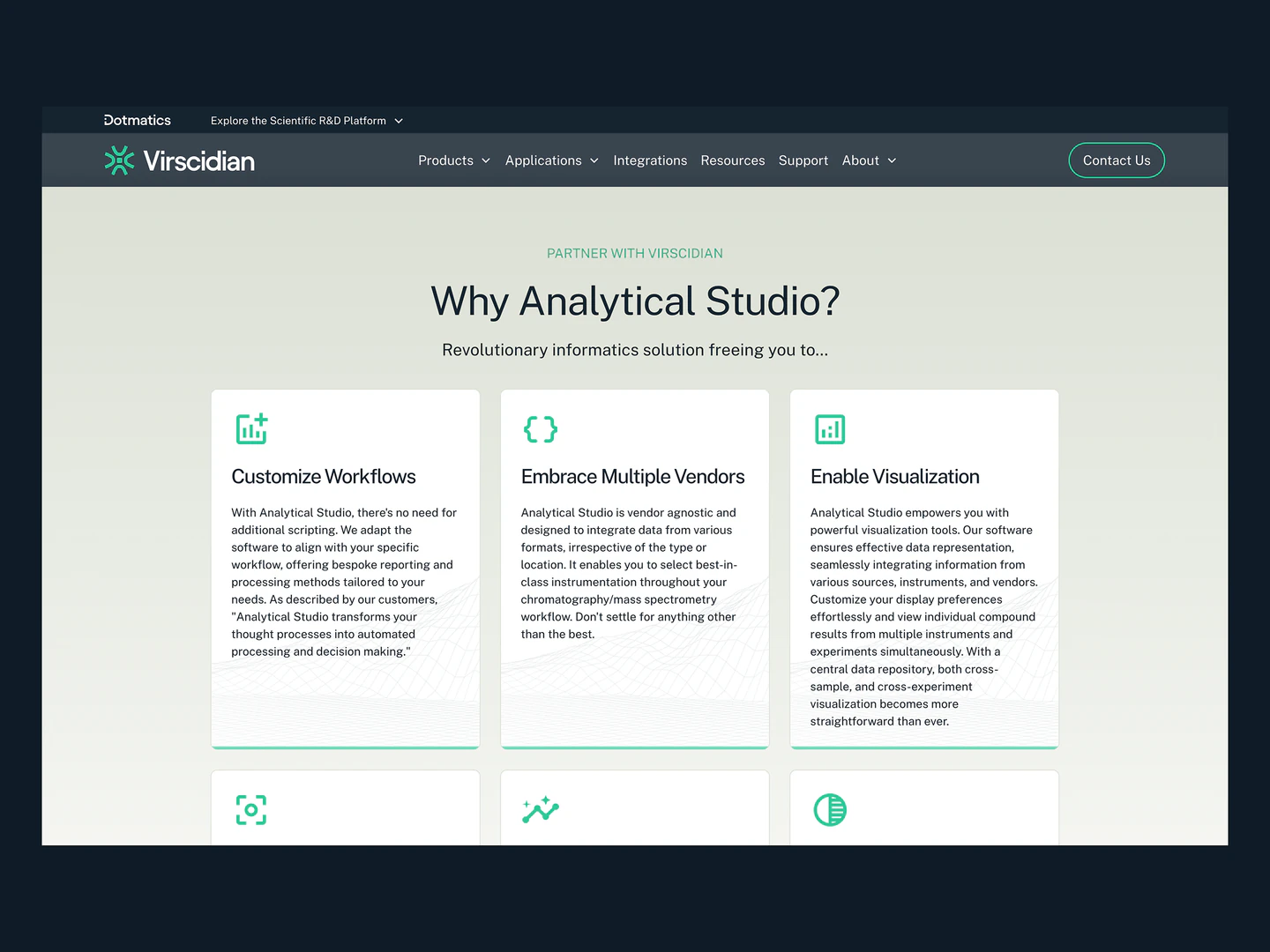Click the Contact Us button
The image size is (1270, 952).
(1117, 160)
